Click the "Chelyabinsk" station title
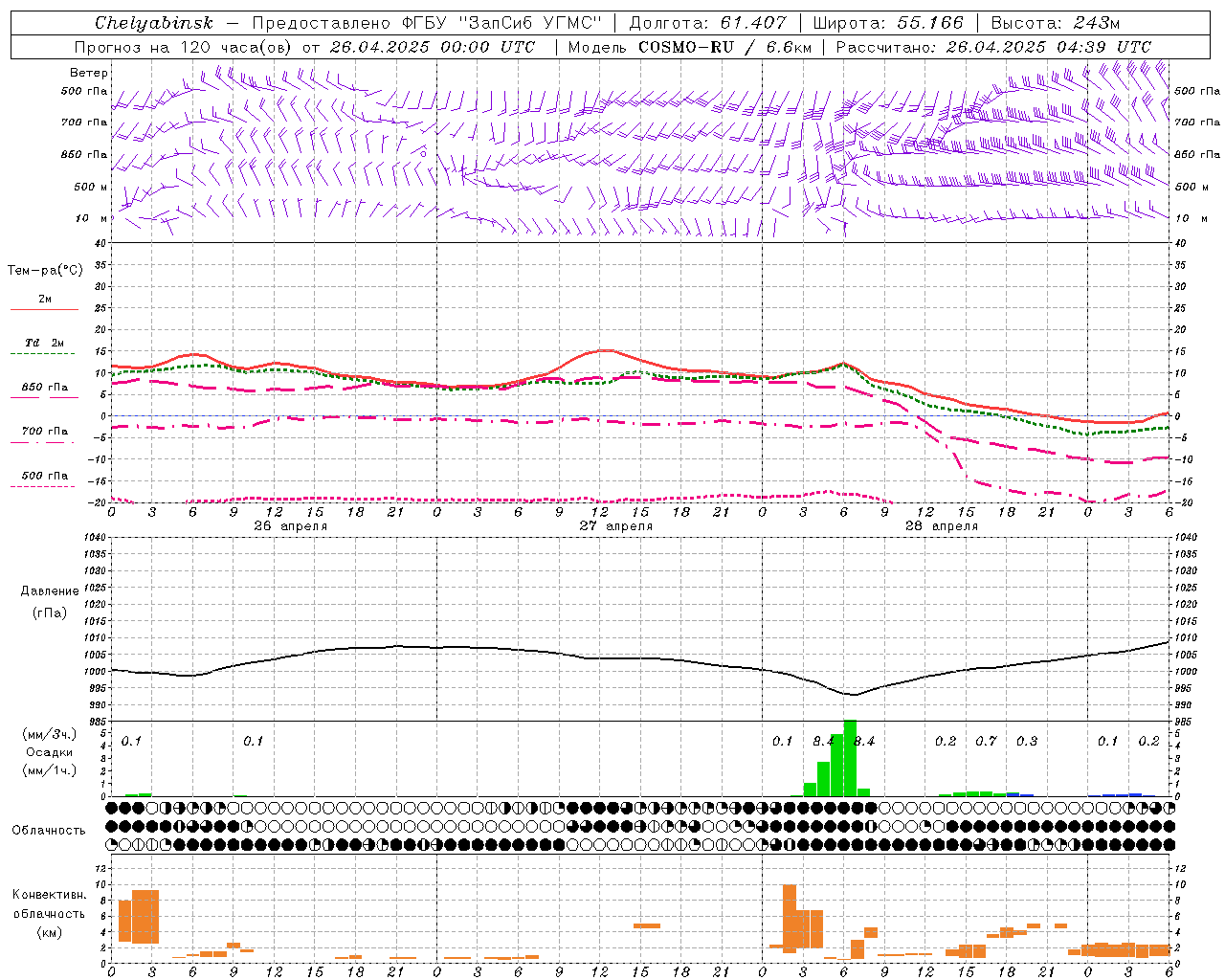Viewport: 1225px width, 980px height. pyautogui.click(x=153, y=23)
